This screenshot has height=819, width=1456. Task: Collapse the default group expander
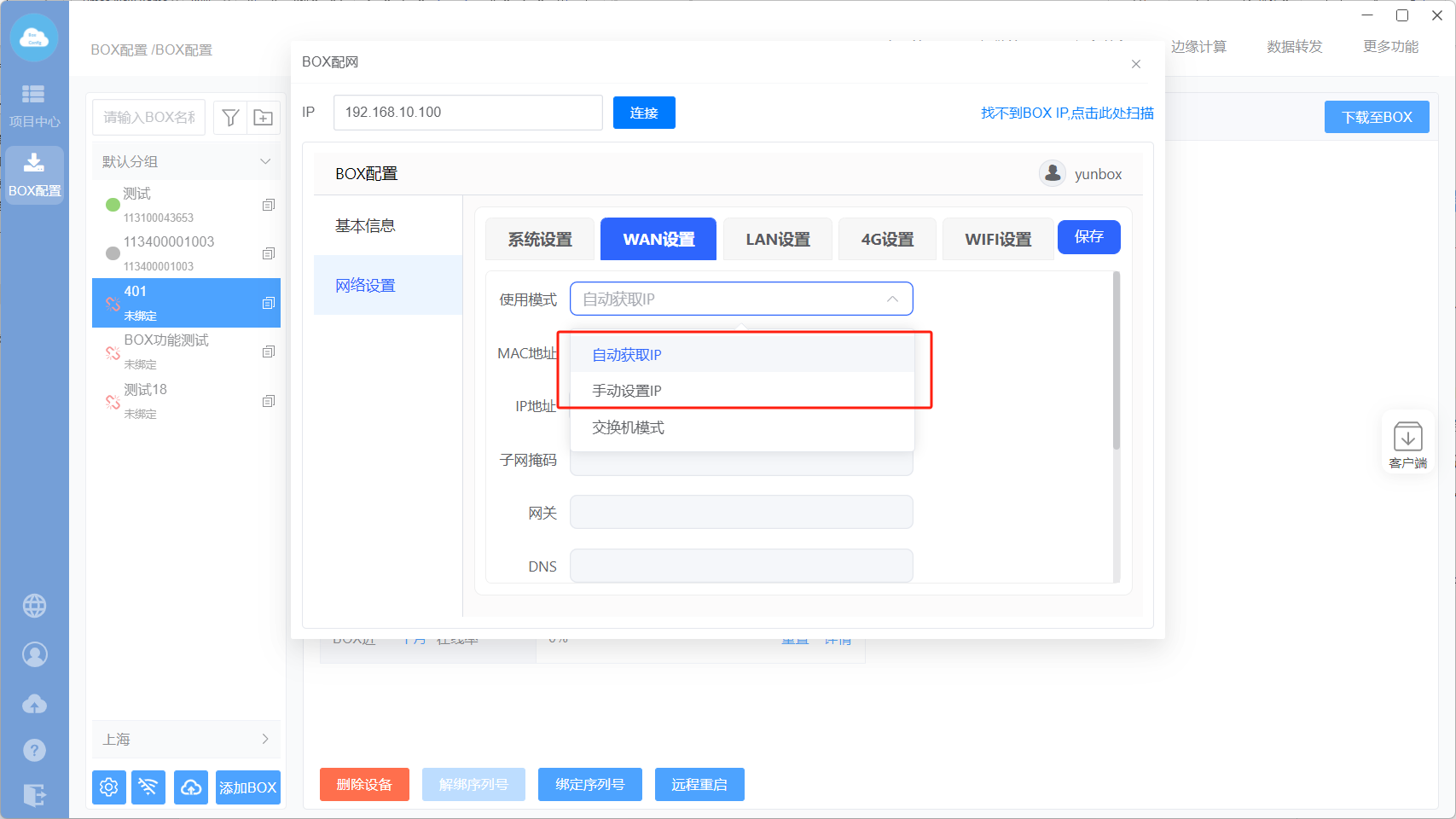click(x=265, y=161)
